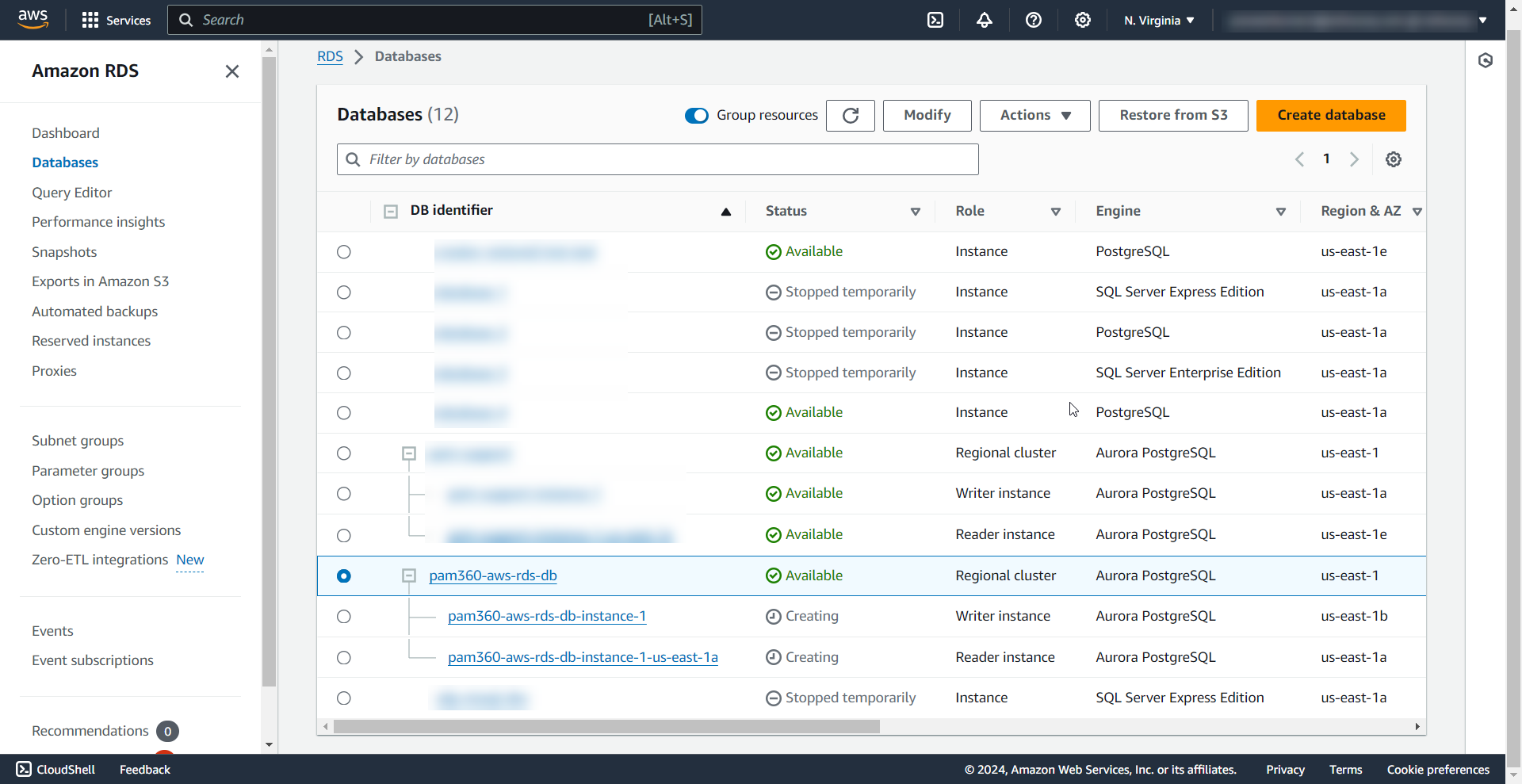This screenshot has height=784, width=1522.
Task: Select radio of SQL Server Express us-east-1a second row
Action: click(x=344, y=293)
